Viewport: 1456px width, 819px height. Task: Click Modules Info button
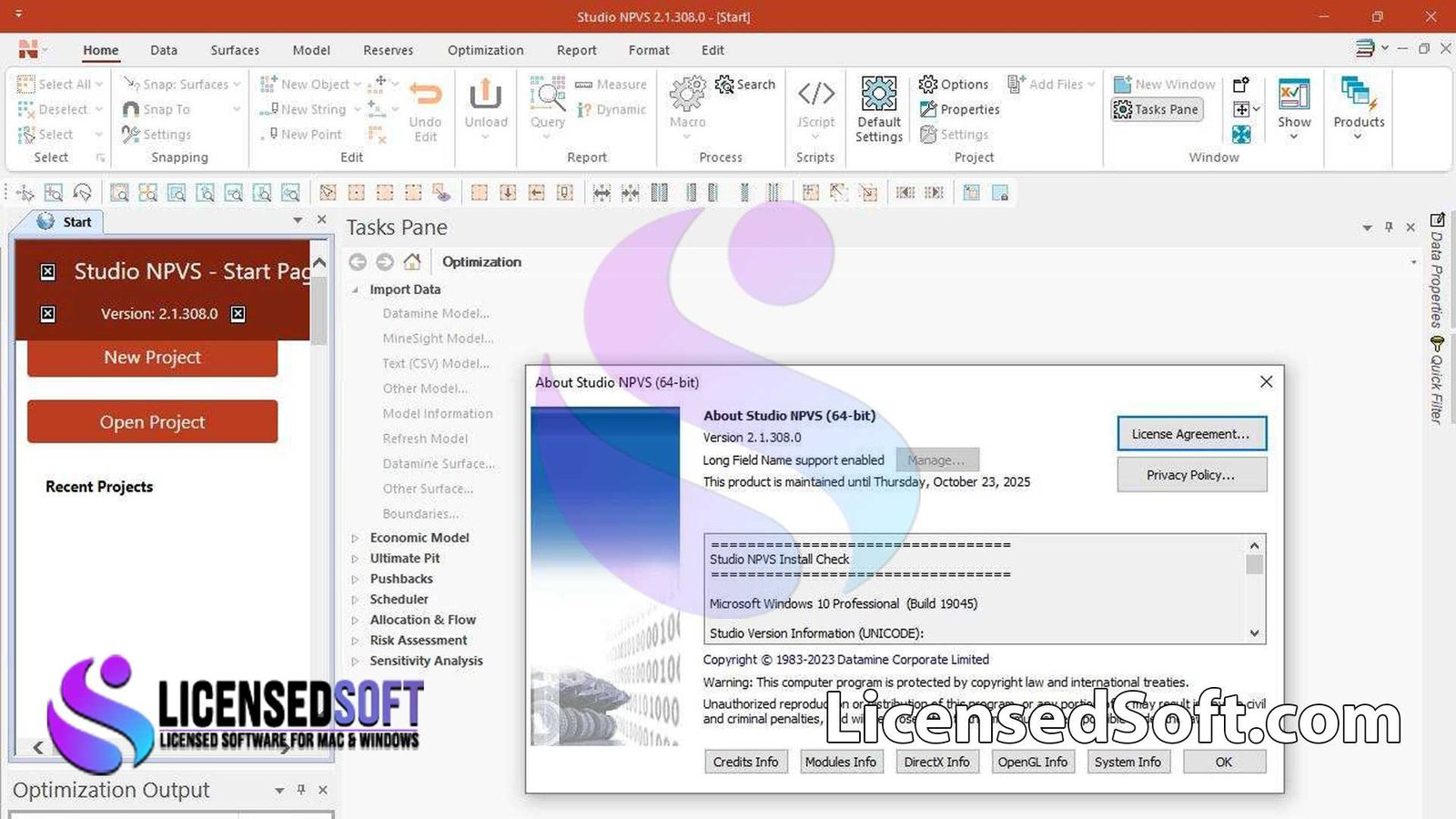point(841,762)
